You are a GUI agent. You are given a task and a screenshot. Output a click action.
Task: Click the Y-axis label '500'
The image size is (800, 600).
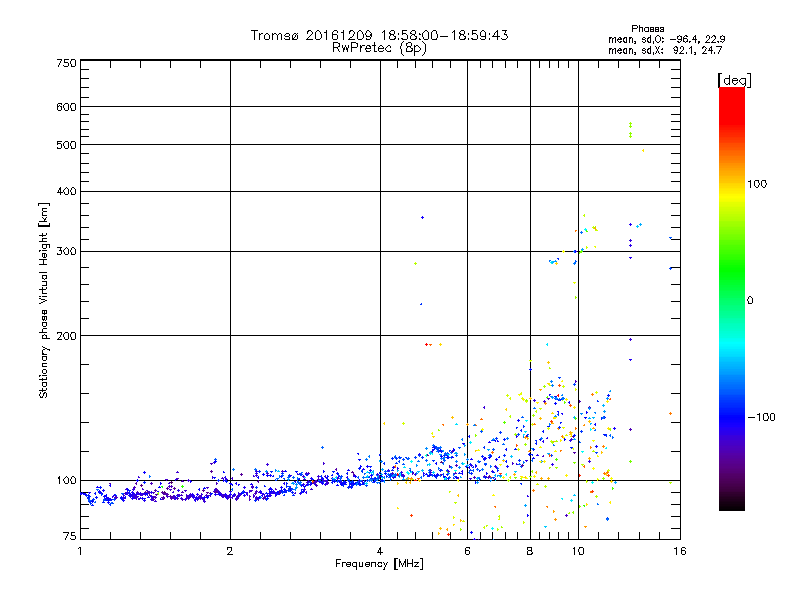(67, 145)
